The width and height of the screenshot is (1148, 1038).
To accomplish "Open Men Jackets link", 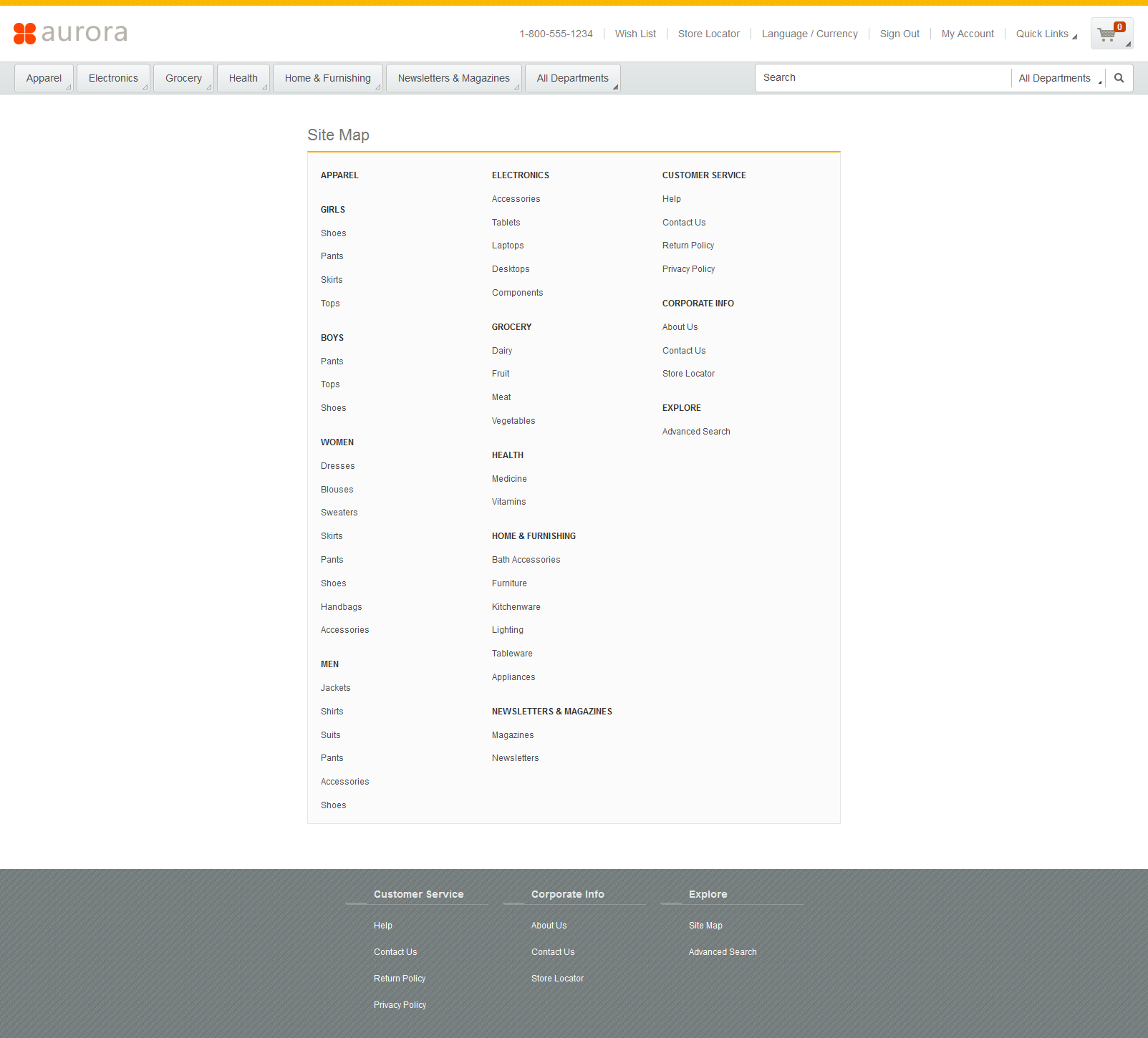I will pyautogui.click(x=336, y=688).
